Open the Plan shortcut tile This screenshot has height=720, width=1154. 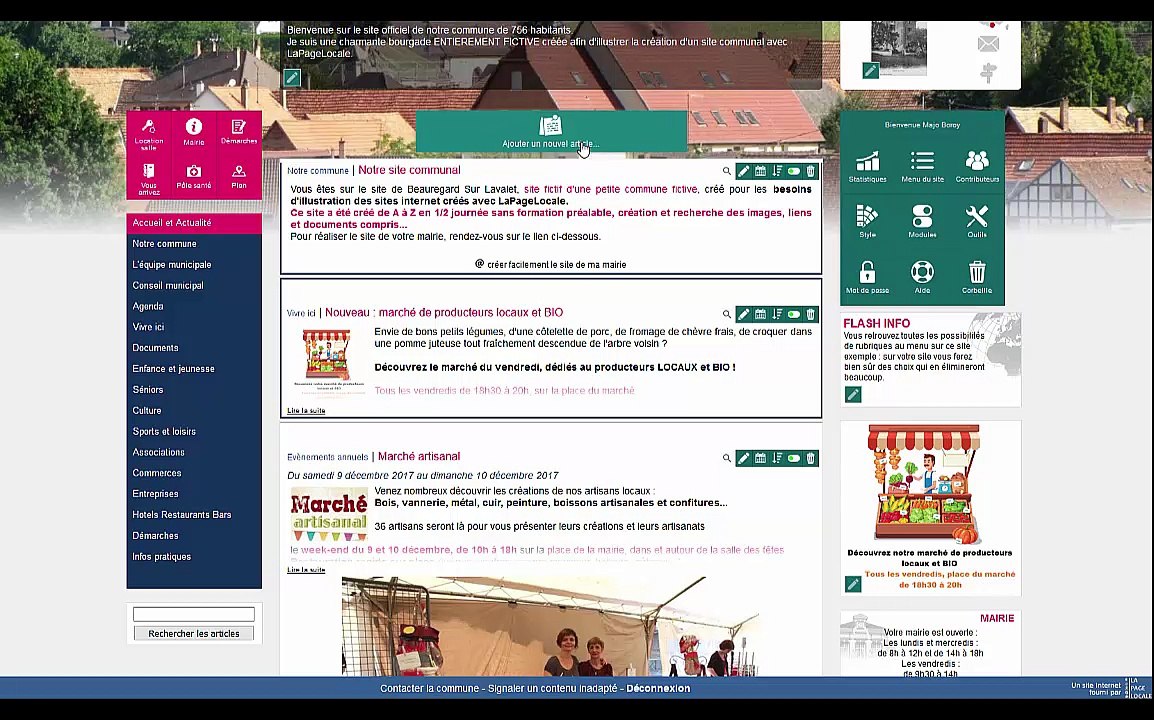[238, 177]
